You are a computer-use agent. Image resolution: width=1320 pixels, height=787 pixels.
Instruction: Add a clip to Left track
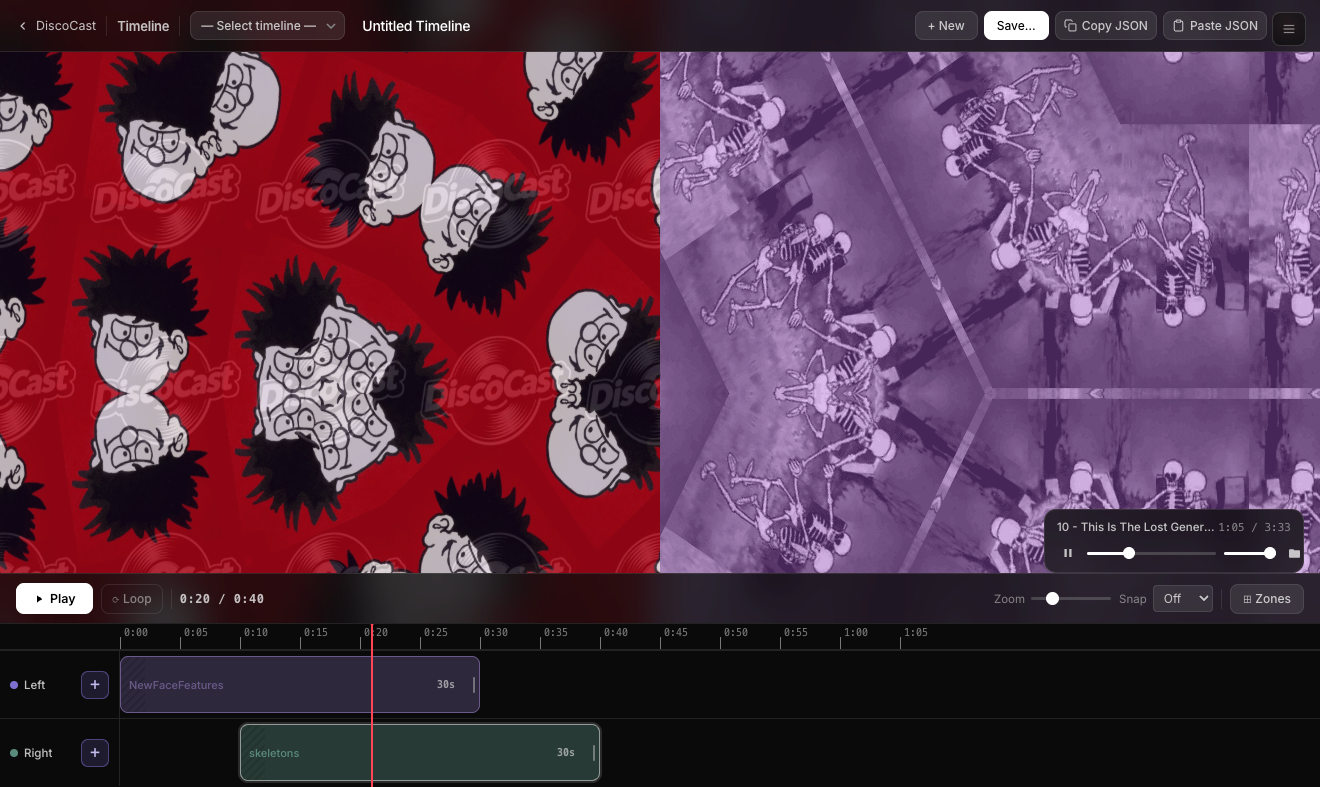coord(95,685)
